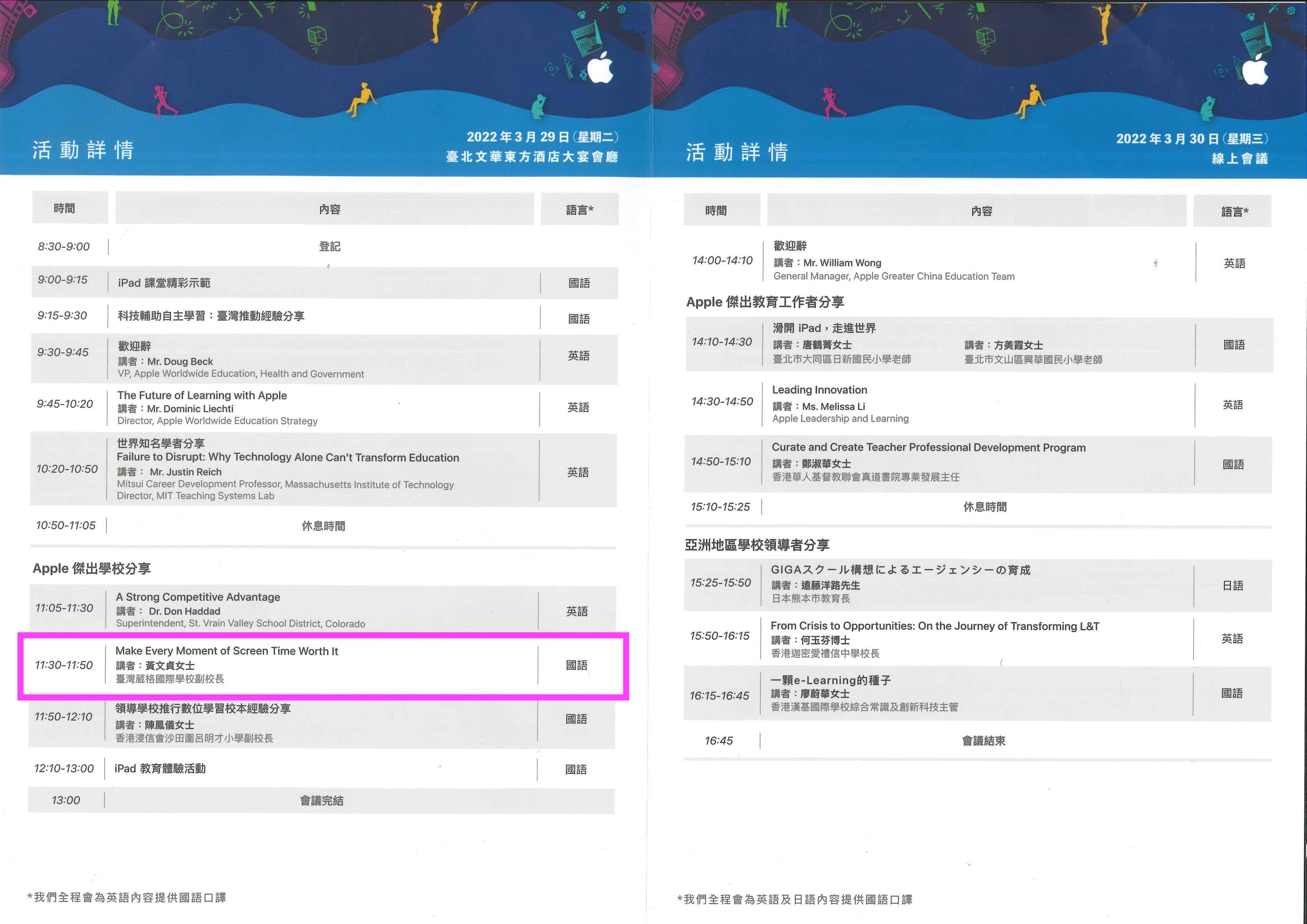
Task: Click the Apple 傑出教育工作者分享 section heading
Action: click(764, 302)
